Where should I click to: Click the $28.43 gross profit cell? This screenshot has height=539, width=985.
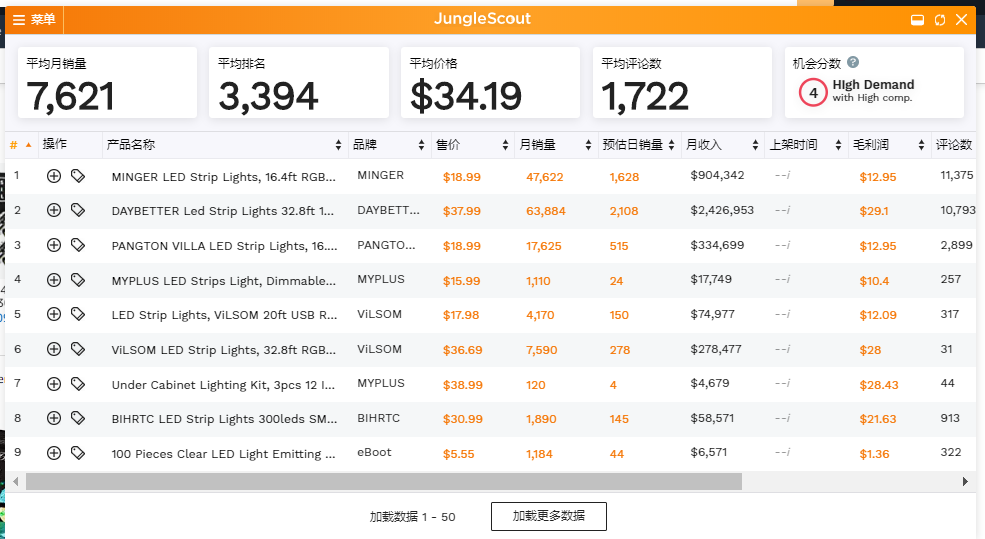pos(879,385)
